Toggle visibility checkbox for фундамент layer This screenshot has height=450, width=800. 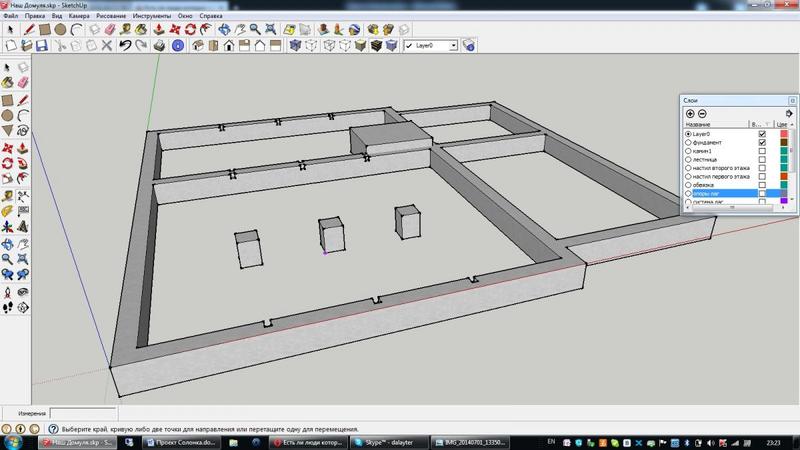click(x=762, y=143)
